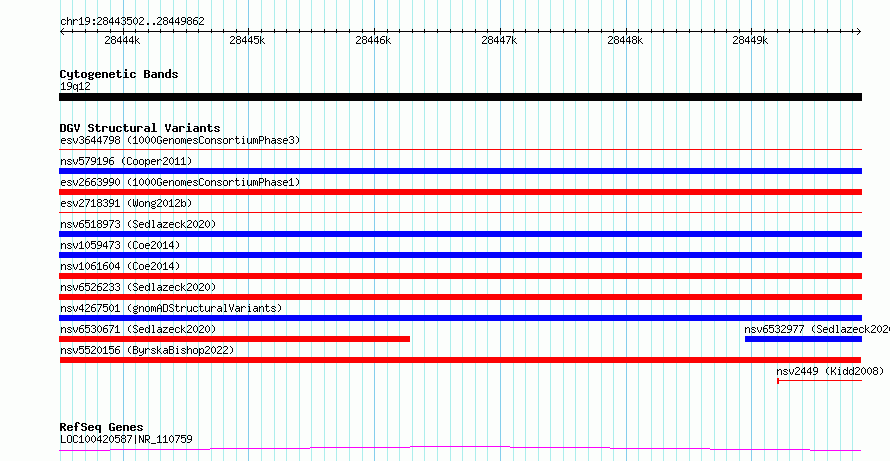The height and width of the screenshot is (461, 890).
Task: Select the nsv1059473 Coe2014 blue bar
Action: click(460, 255)
